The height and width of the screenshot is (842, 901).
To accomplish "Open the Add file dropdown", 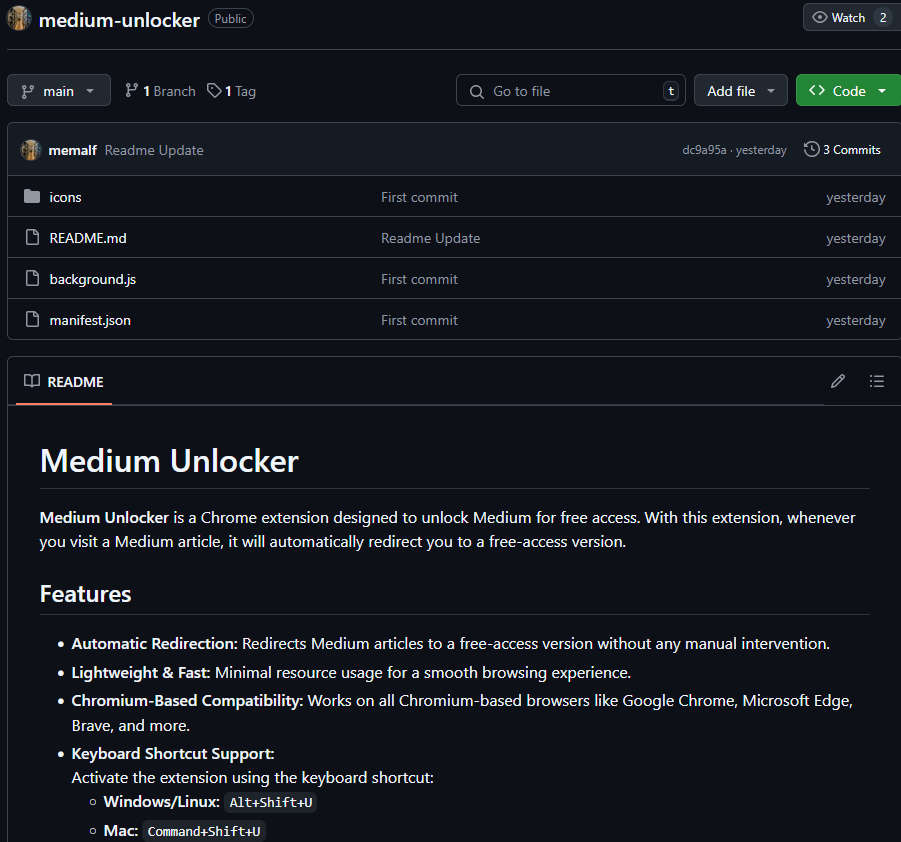I will coord(740,91).
